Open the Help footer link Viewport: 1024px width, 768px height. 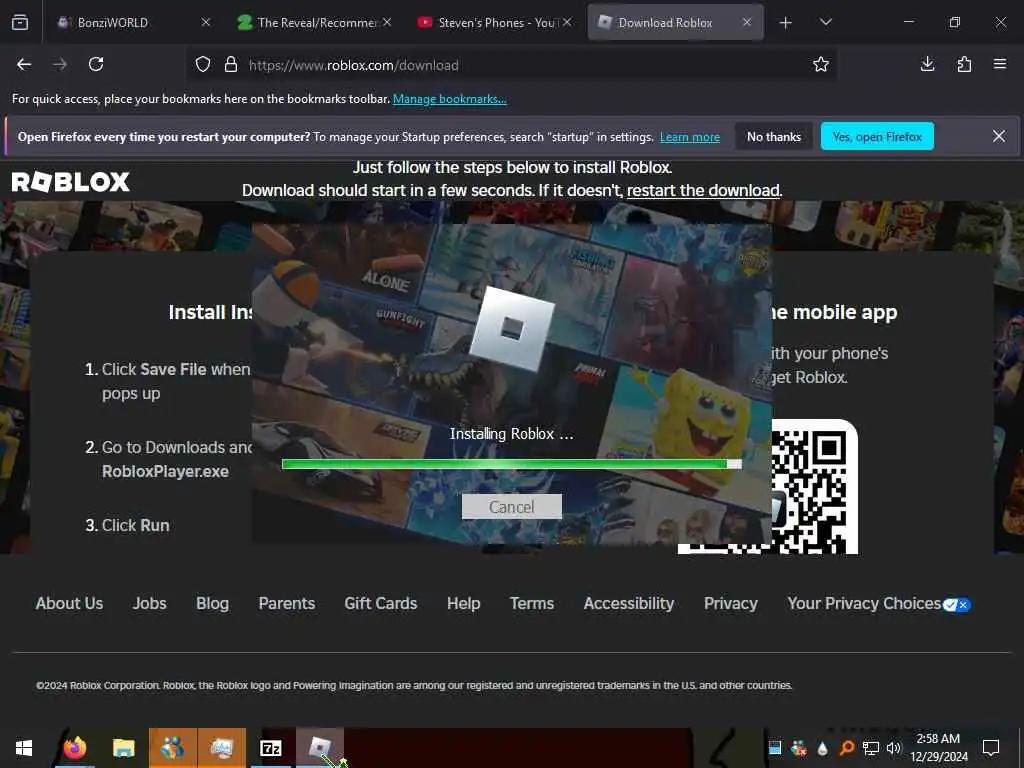[464, 603]
